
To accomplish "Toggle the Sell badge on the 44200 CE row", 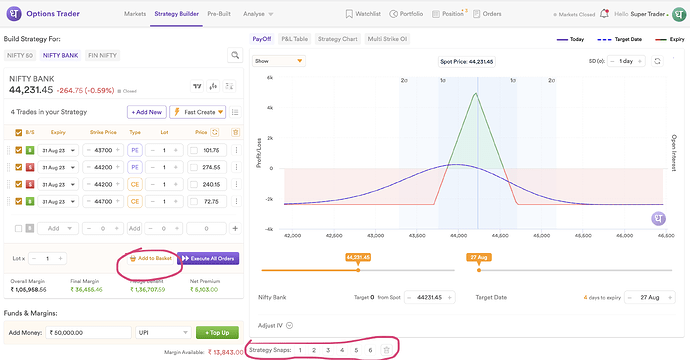I will pos(30,184).
